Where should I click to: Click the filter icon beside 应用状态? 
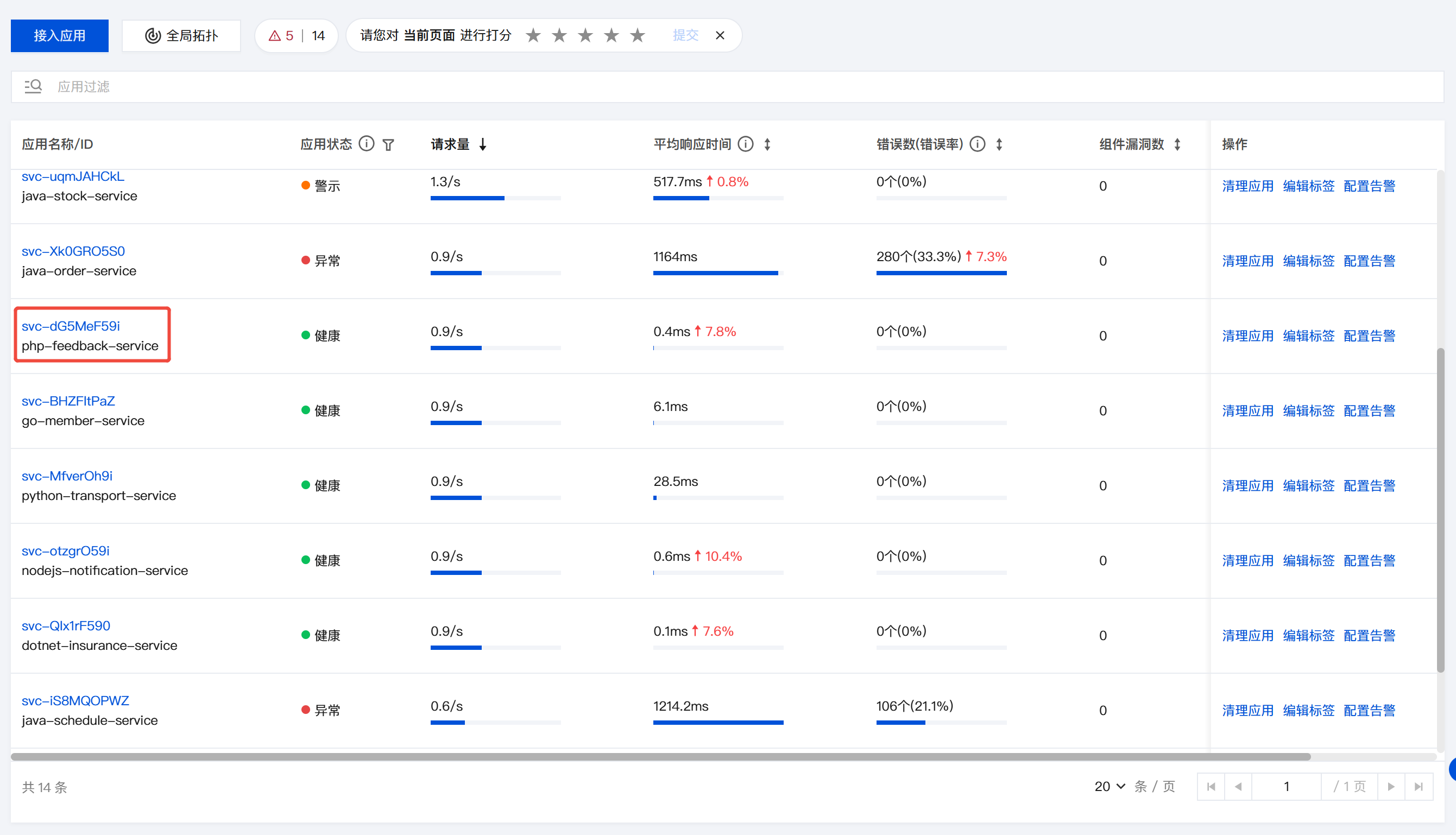(388, 144)
